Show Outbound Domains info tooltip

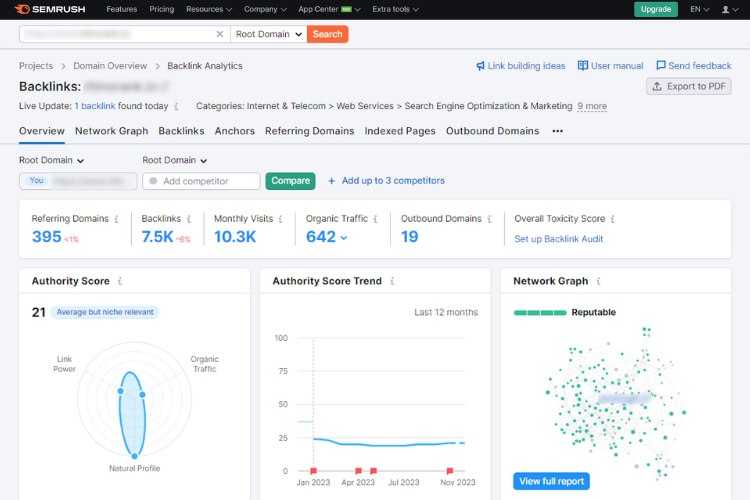tap(489, 219)
